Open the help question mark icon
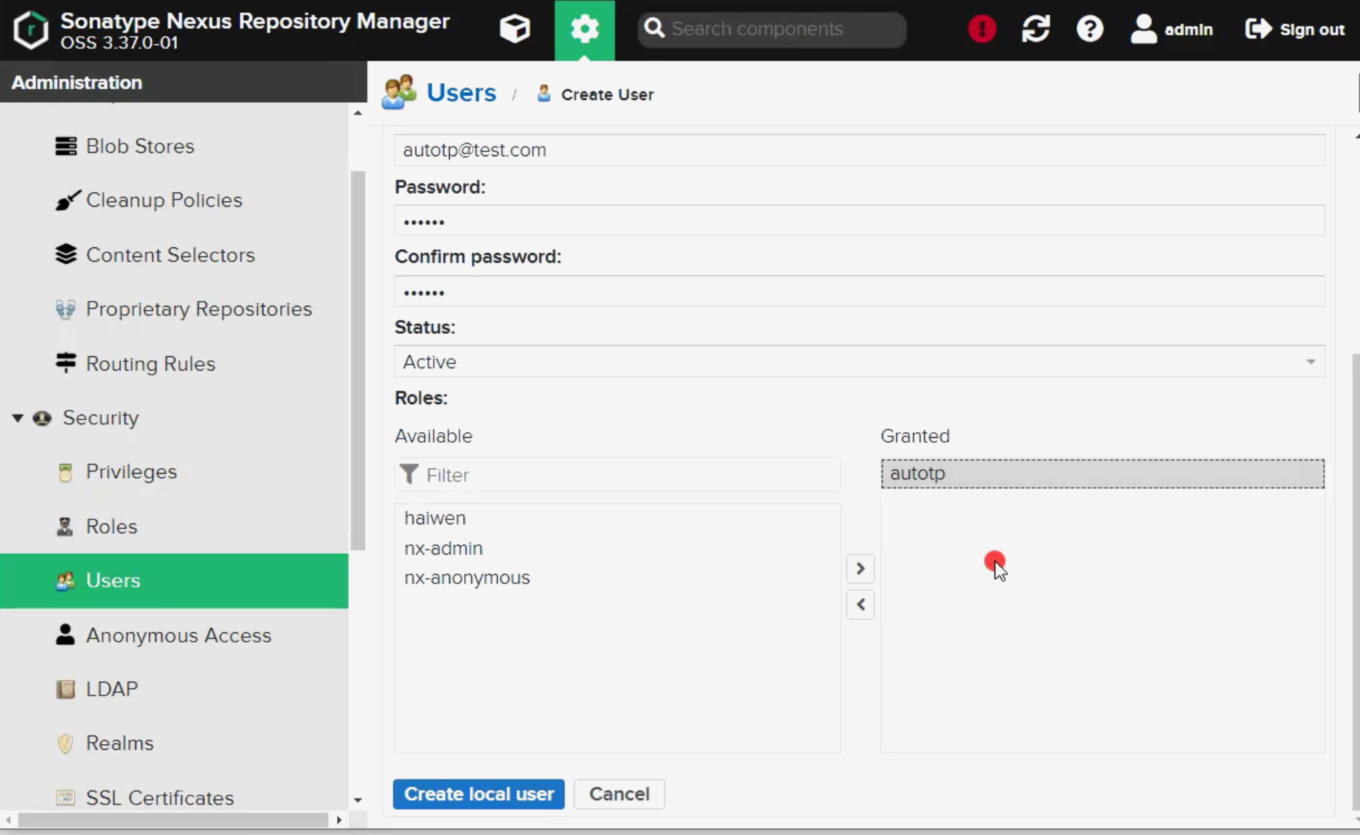The height and width of the screenshot is (835, 1360). click(1090, 29)
